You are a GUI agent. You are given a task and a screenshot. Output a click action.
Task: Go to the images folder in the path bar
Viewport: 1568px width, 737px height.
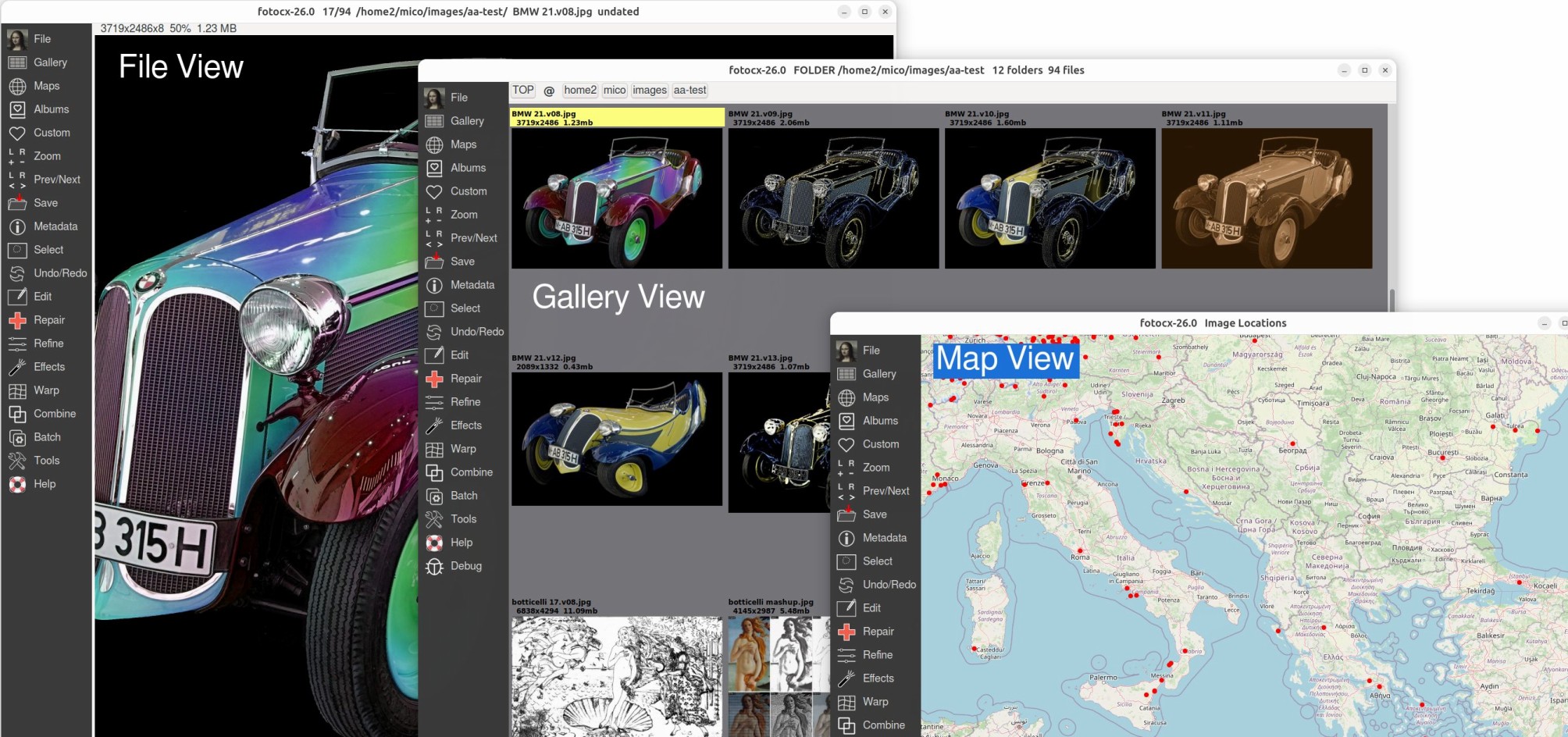point(649,91)
